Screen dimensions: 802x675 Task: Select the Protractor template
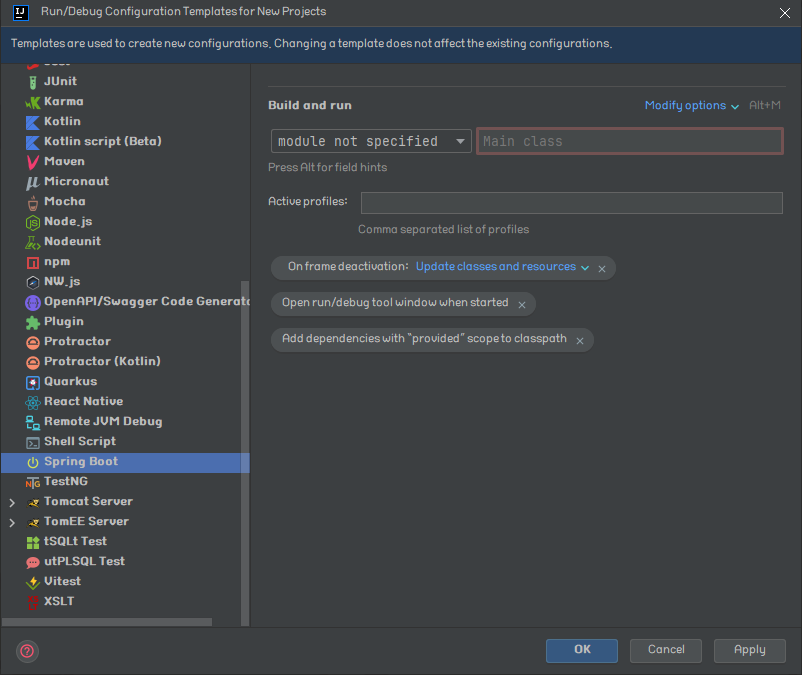coord(125,341)
